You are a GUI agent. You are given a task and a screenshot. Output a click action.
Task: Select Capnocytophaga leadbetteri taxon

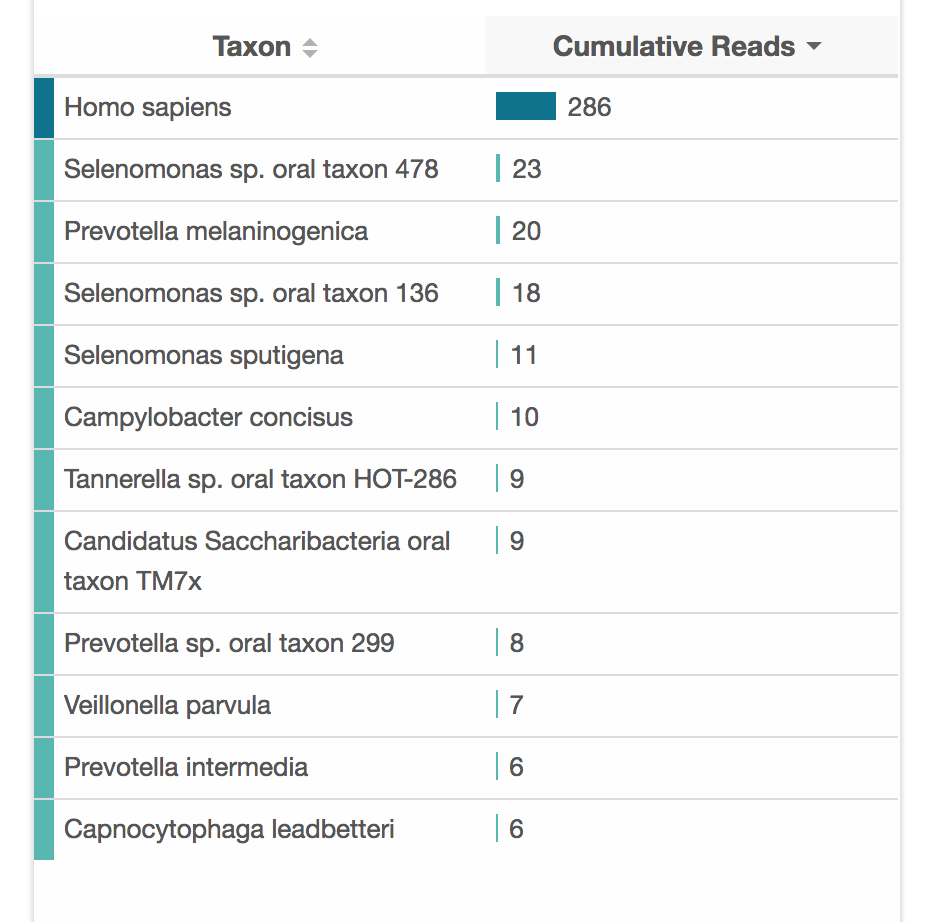229,829
